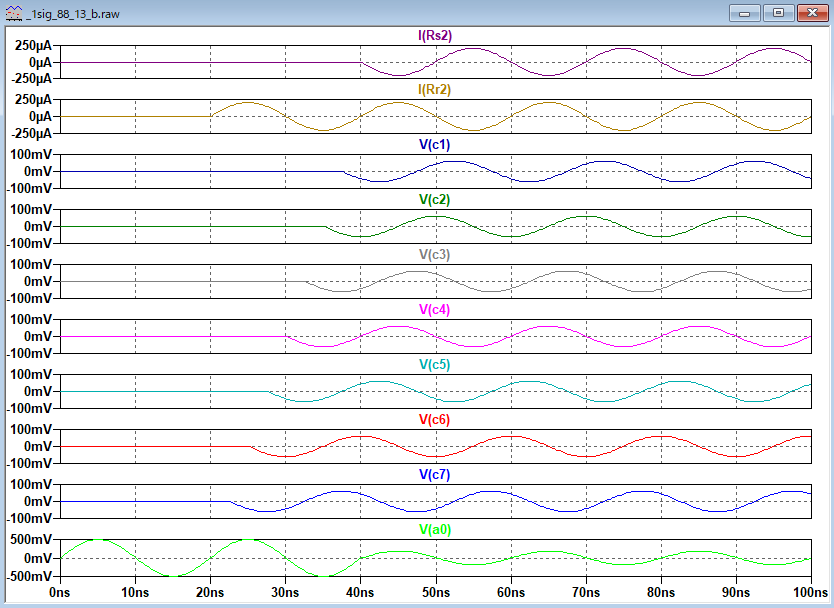Click 100mV axis label of V(c2) pane
The height and width of the screenshot is (608, 834).
pos(31,210)
